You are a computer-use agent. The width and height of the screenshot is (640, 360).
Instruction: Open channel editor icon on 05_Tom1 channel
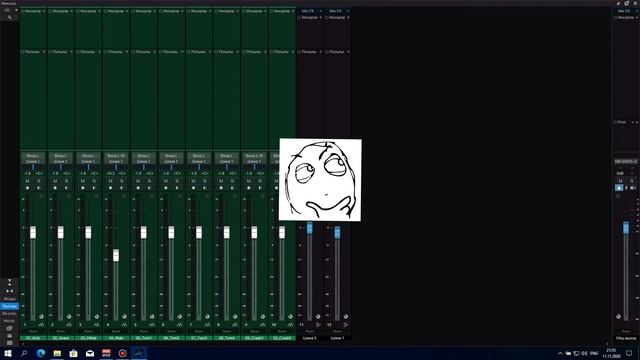coord(152,324)
